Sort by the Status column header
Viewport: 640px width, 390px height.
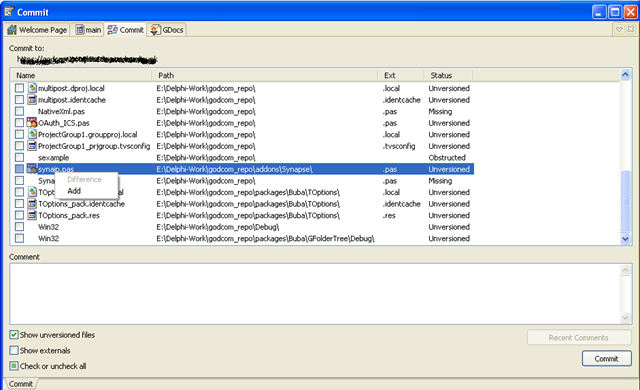click(448, 75)
